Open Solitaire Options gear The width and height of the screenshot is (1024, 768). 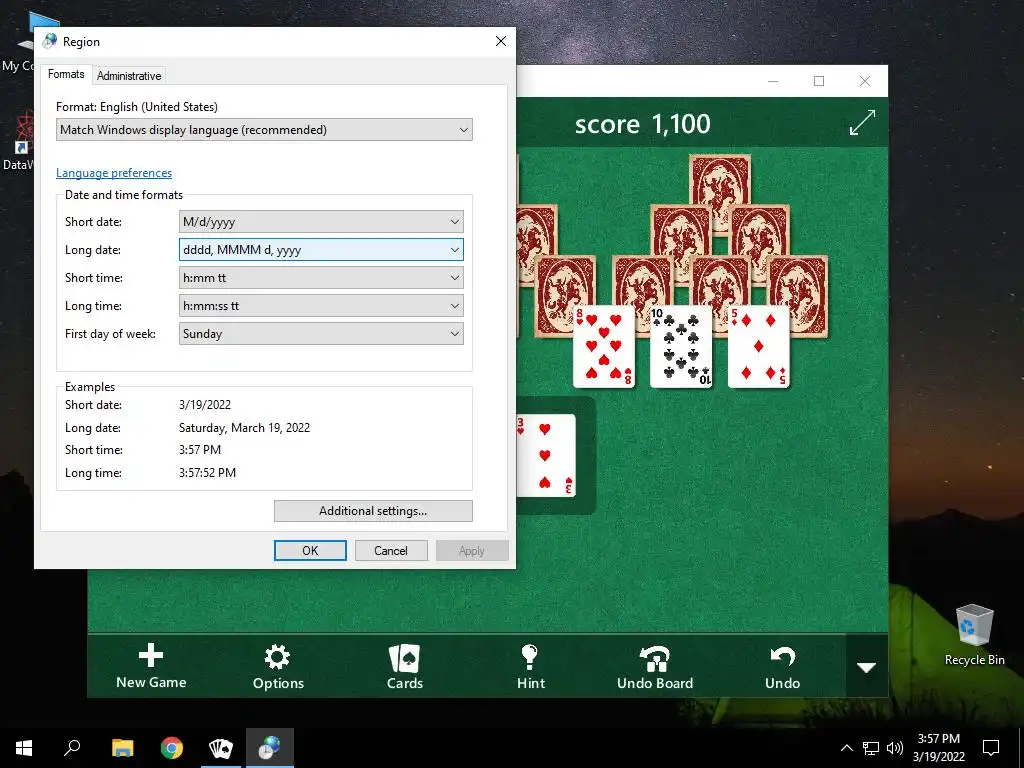[278, 666]
